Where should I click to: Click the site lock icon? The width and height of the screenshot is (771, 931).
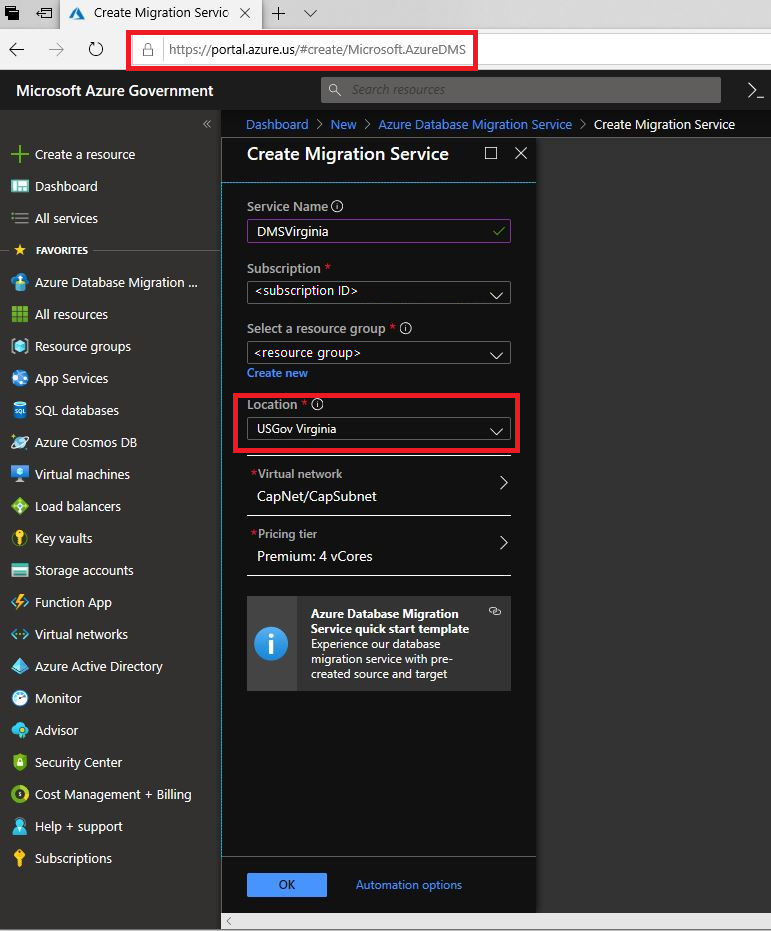point(148,49)
